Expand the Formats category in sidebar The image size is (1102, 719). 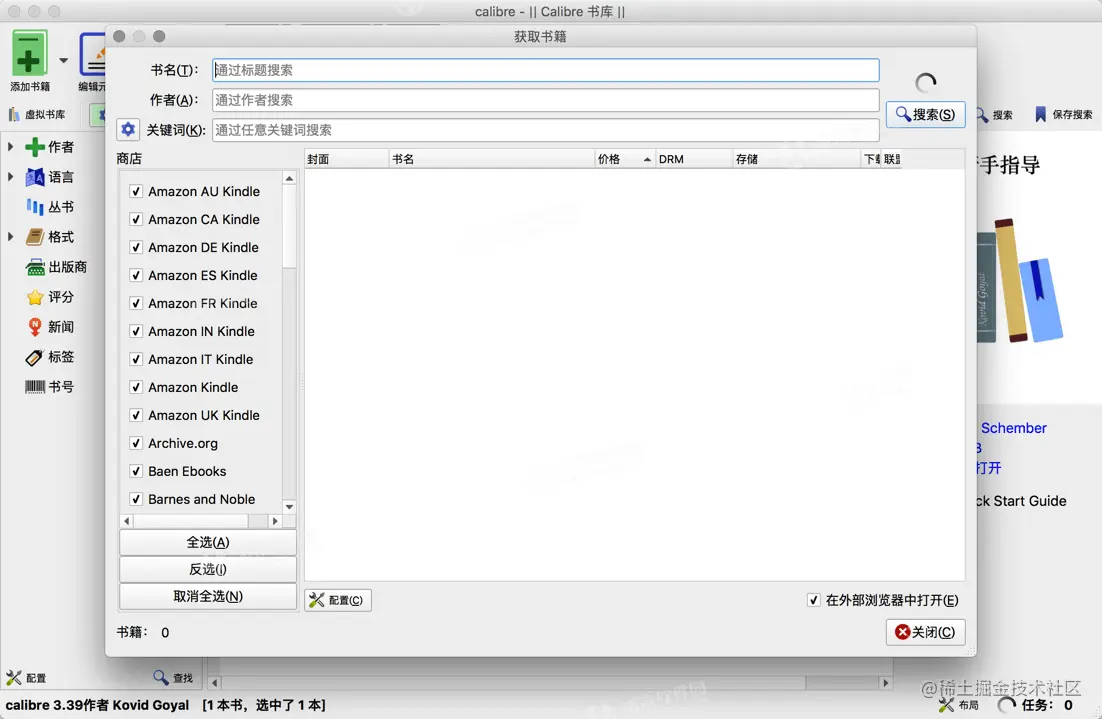click(x=11, y=237)
